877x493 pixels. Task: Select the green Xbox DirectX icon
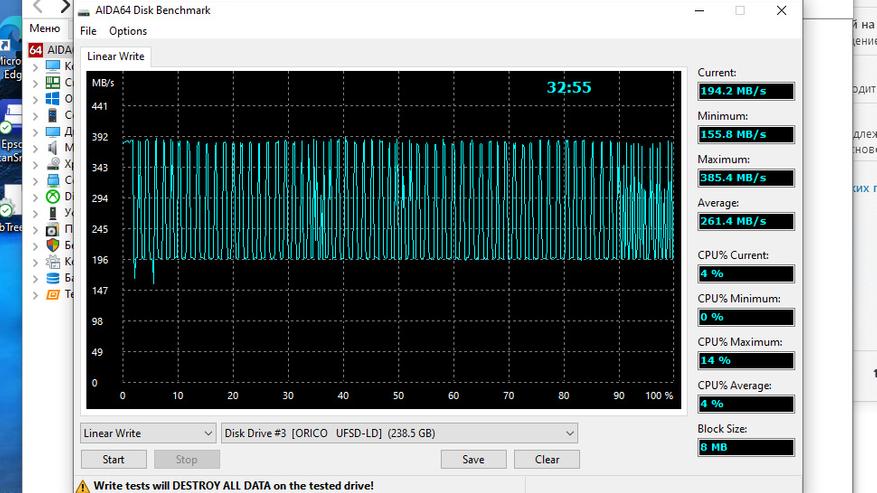[x=53, y=196]
